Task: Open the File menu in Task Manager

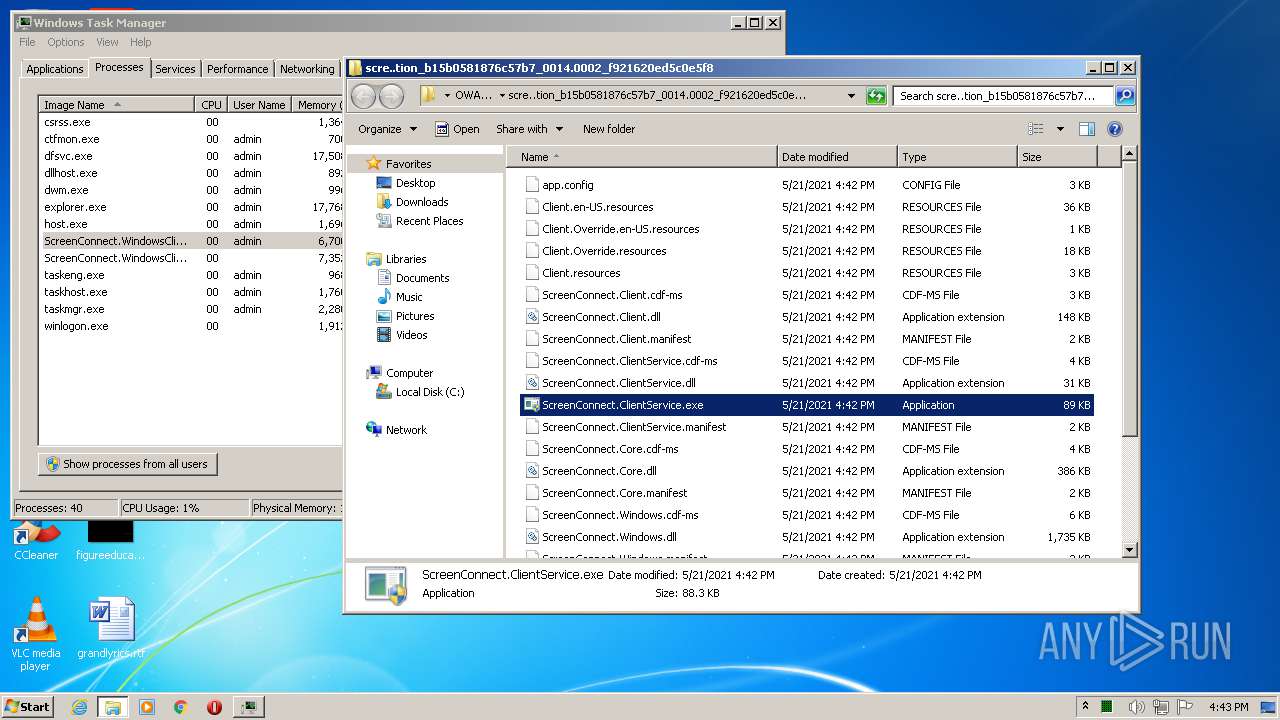Action: 27,42
